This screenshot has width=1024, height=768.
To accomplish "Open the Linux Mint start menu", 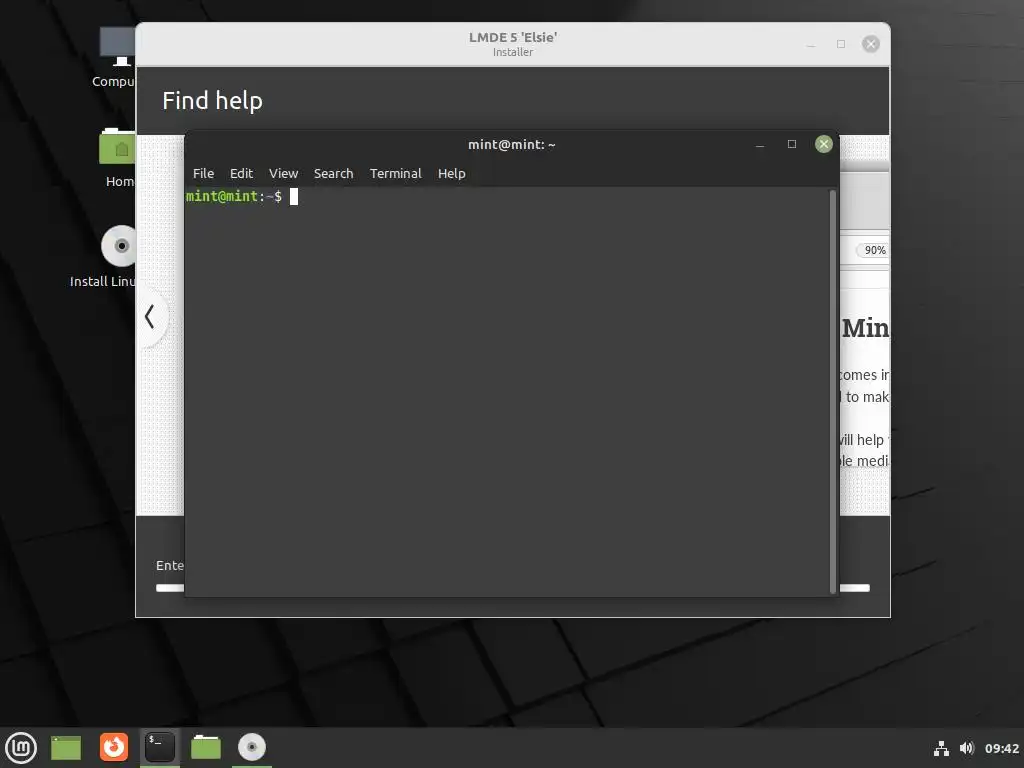I will click(x=21, y=747).
